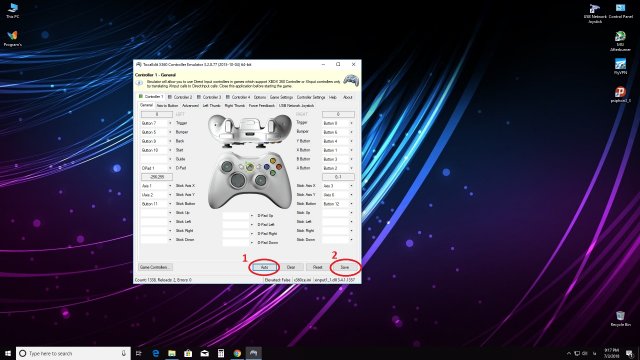This screenshot has width=640, height=360.
Task: Click the Save button
Action: pyautogui.click(x=345, y=267)
